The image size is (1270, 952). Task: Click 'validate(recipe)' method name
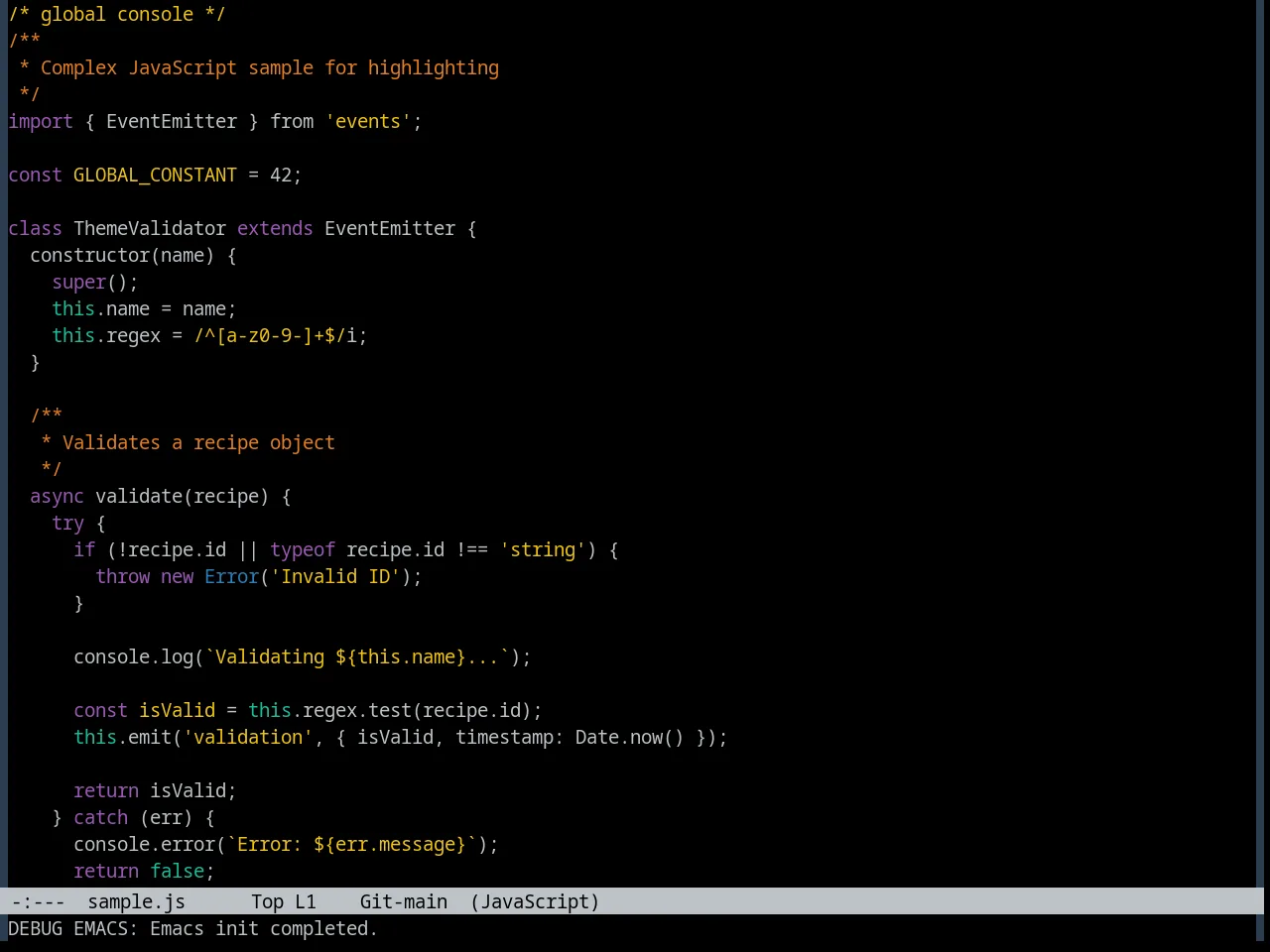pos(183,496)
